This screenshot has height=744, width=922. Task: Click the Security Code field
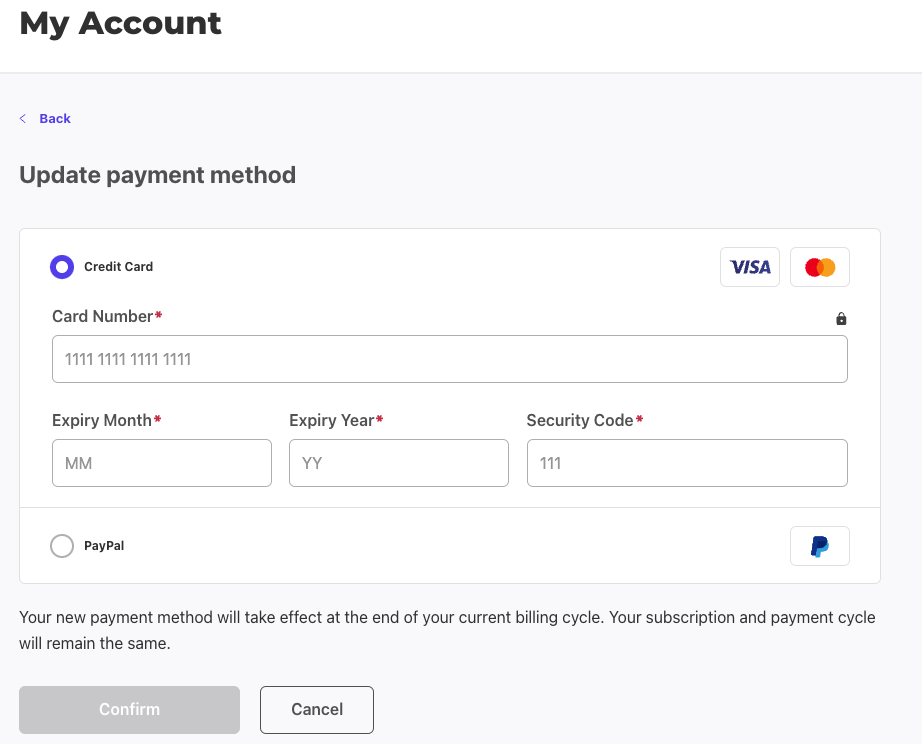point(686,463)
